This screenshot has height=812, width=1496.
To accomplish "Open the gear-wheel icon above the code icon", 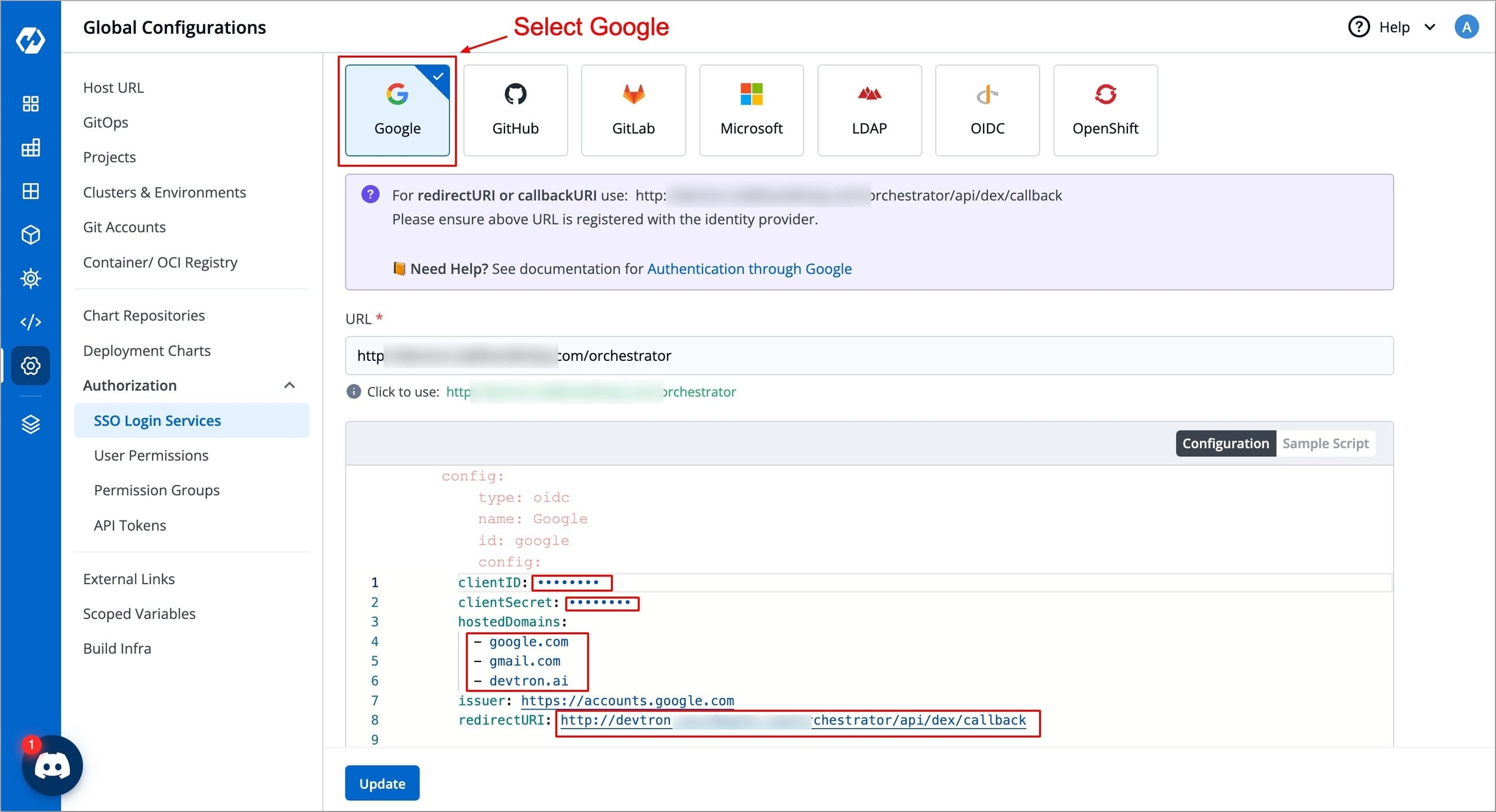I will coord(31,278).
